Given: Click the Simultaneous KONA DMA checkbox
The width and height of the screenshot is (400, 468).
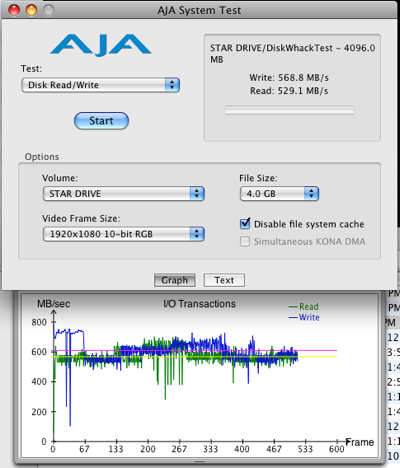Looking at the screenshot, I should click(x=245, y=241).
